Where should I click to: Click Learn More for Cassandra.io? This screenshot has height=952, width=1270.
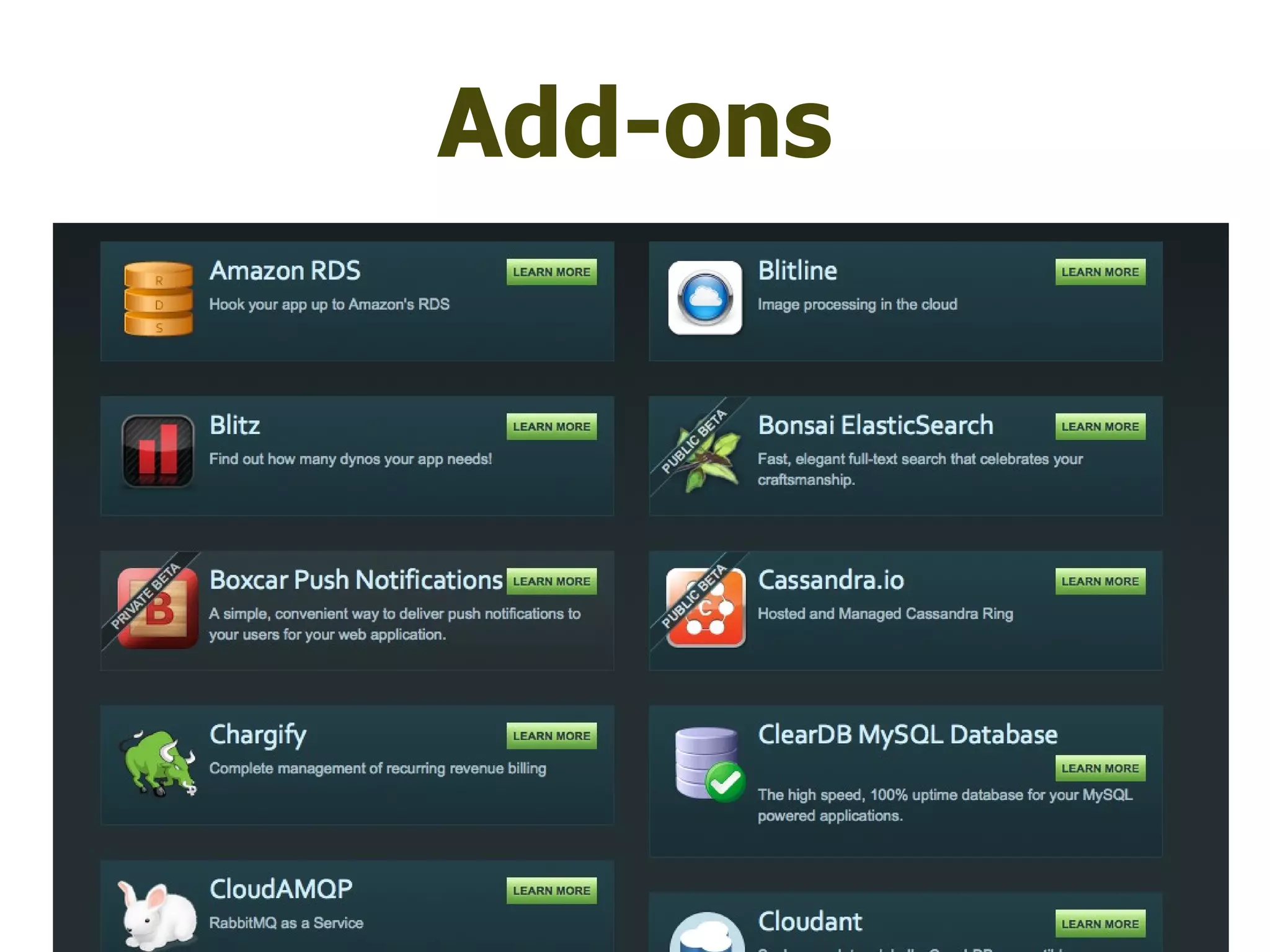[x=1100, y=581]
